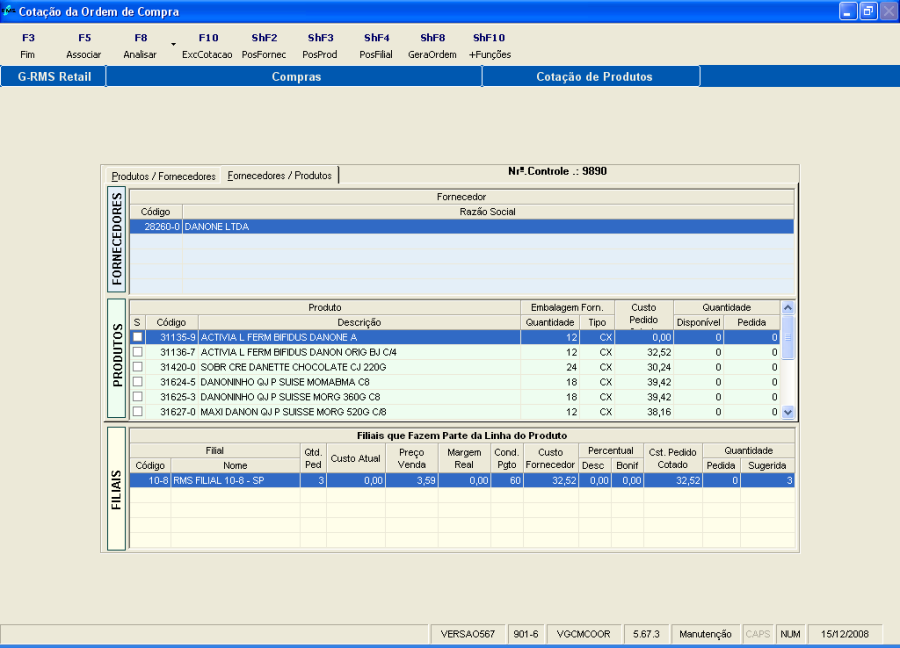
Task: Open the ShF10 +Funções menu
Action: pyautogui.click(x=490, y=46)
